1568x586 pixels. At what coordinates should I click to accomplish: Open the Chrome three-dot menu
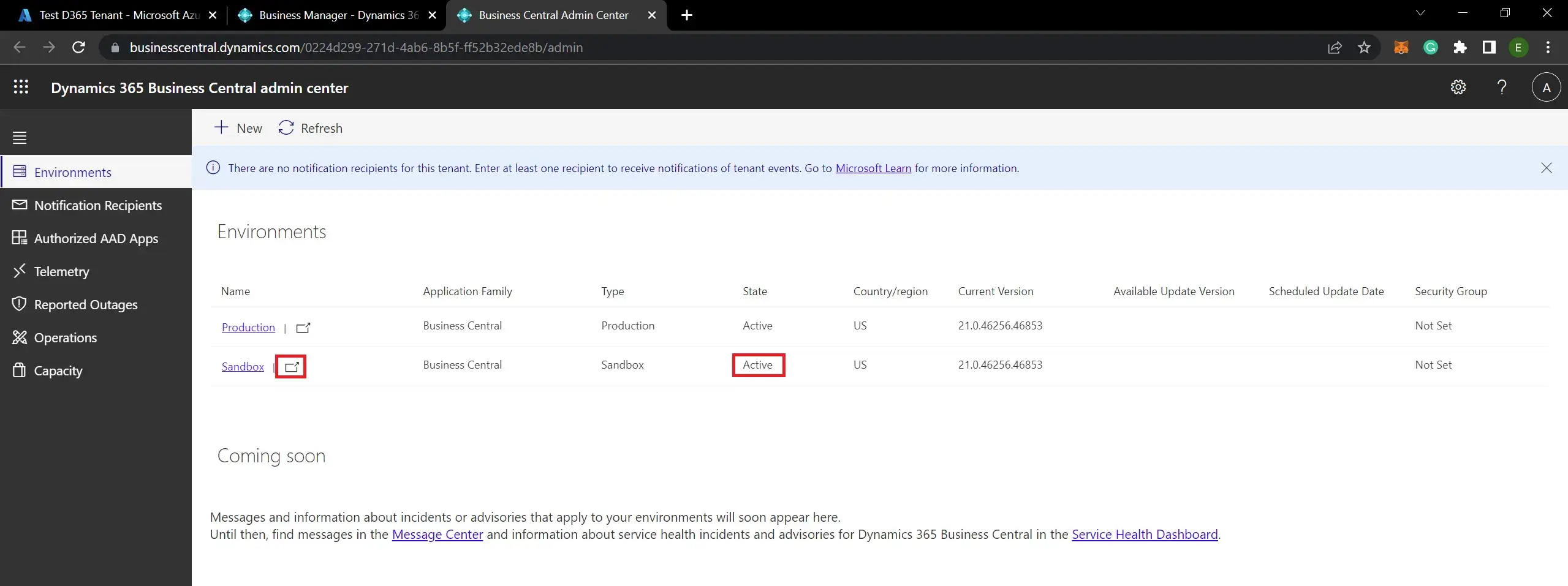1548,47
